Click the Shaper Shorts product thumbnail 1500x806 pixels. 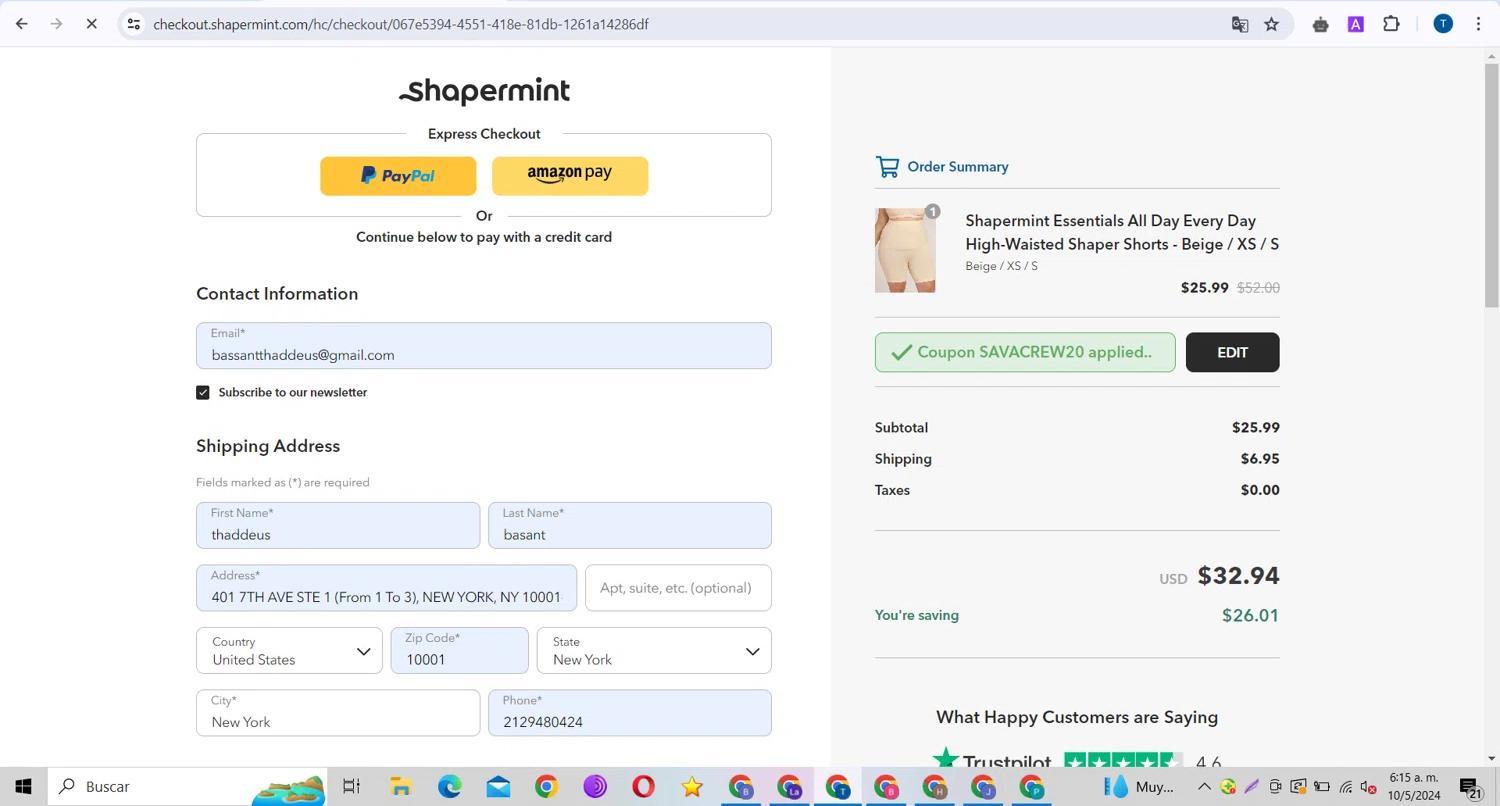(x=905, y=251)
